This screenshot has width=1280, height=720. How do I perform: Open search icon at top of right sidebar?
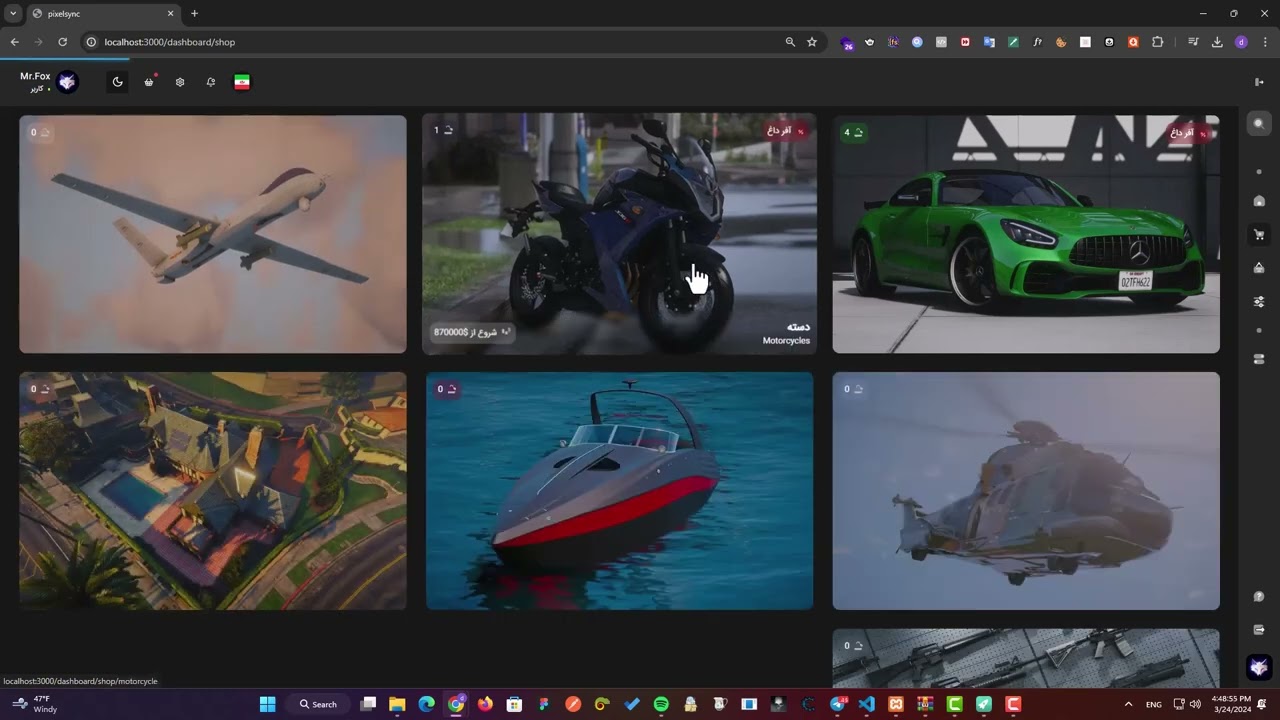pyautogui.click(x=1259, y=124)
